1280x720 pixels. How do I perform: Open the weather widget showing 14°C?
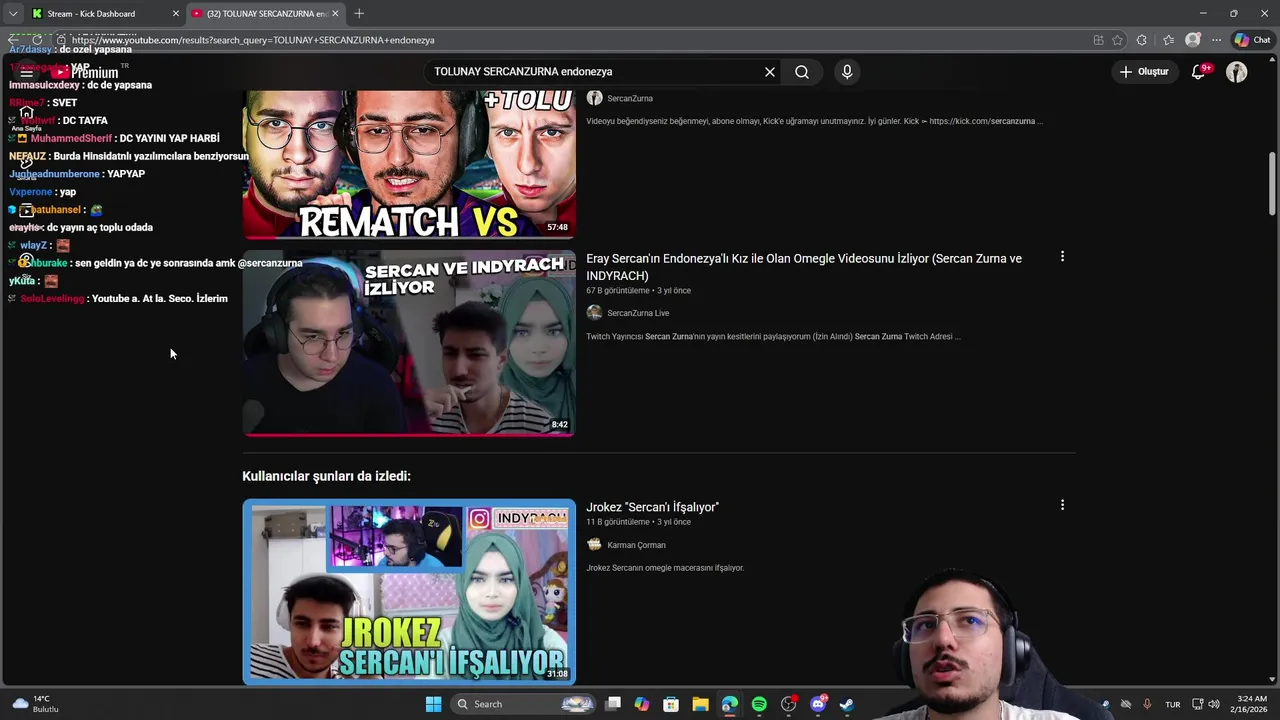pyautogui.click(x=35, y=704)
